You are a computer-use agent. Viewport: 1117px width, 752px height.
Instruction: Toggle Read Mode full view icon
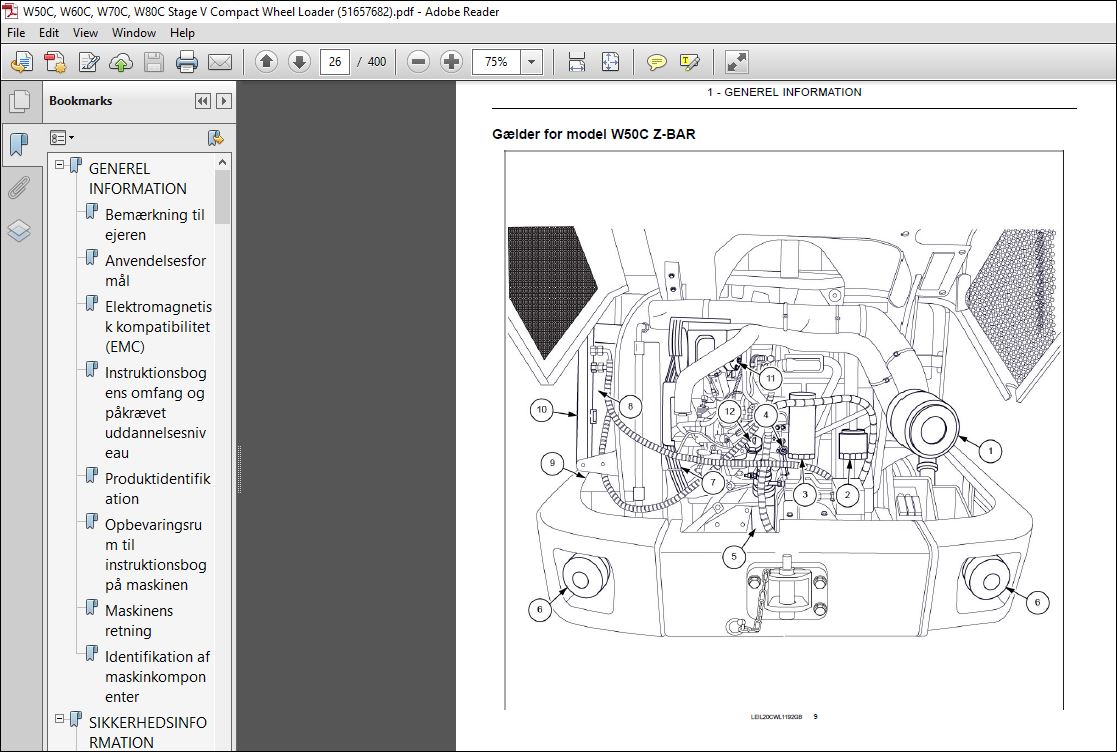click(x=736, y=62)
